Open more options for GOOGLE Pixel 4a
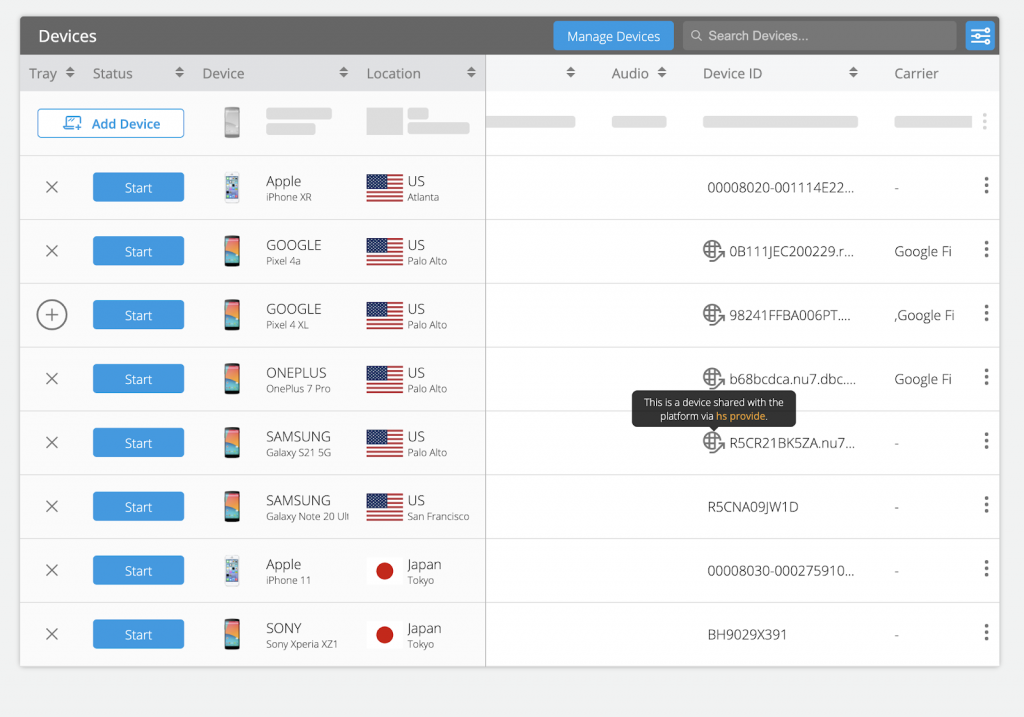 click(986, 249)
